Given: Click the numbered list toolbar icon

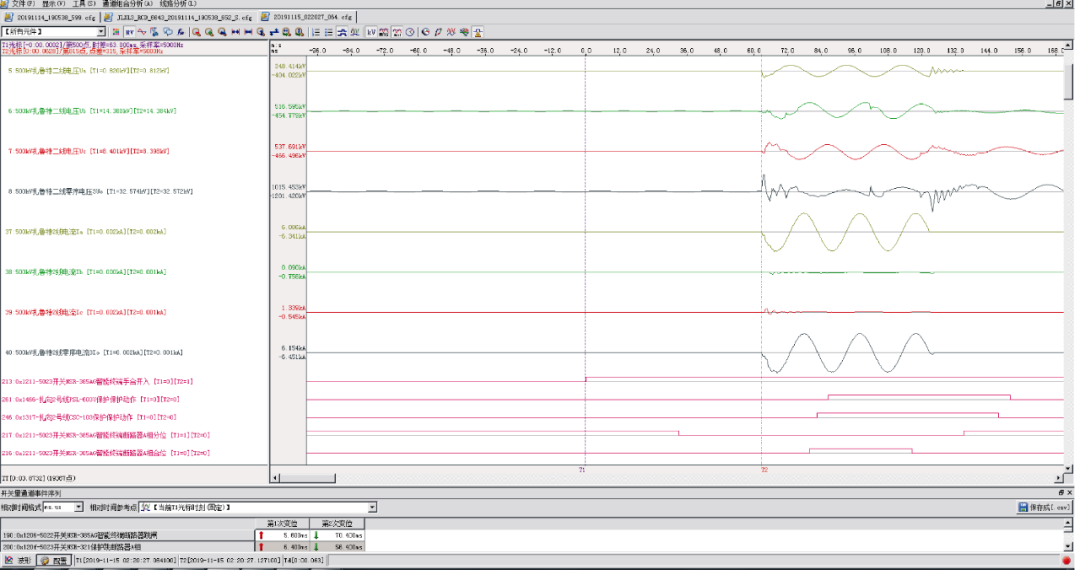Looking at the screenshot, I should pos(315,32).
